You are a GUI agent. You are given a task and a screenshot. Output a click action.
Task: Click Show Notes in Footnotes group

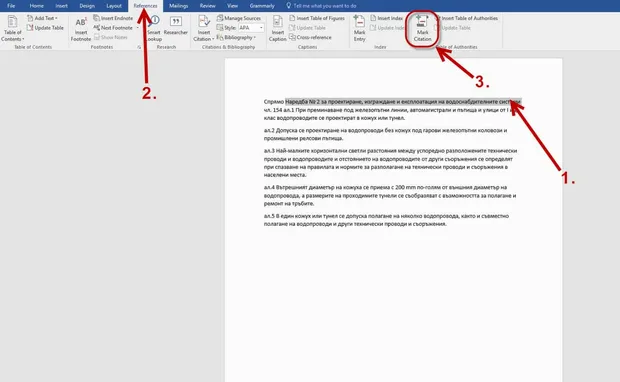click(111, 37)
